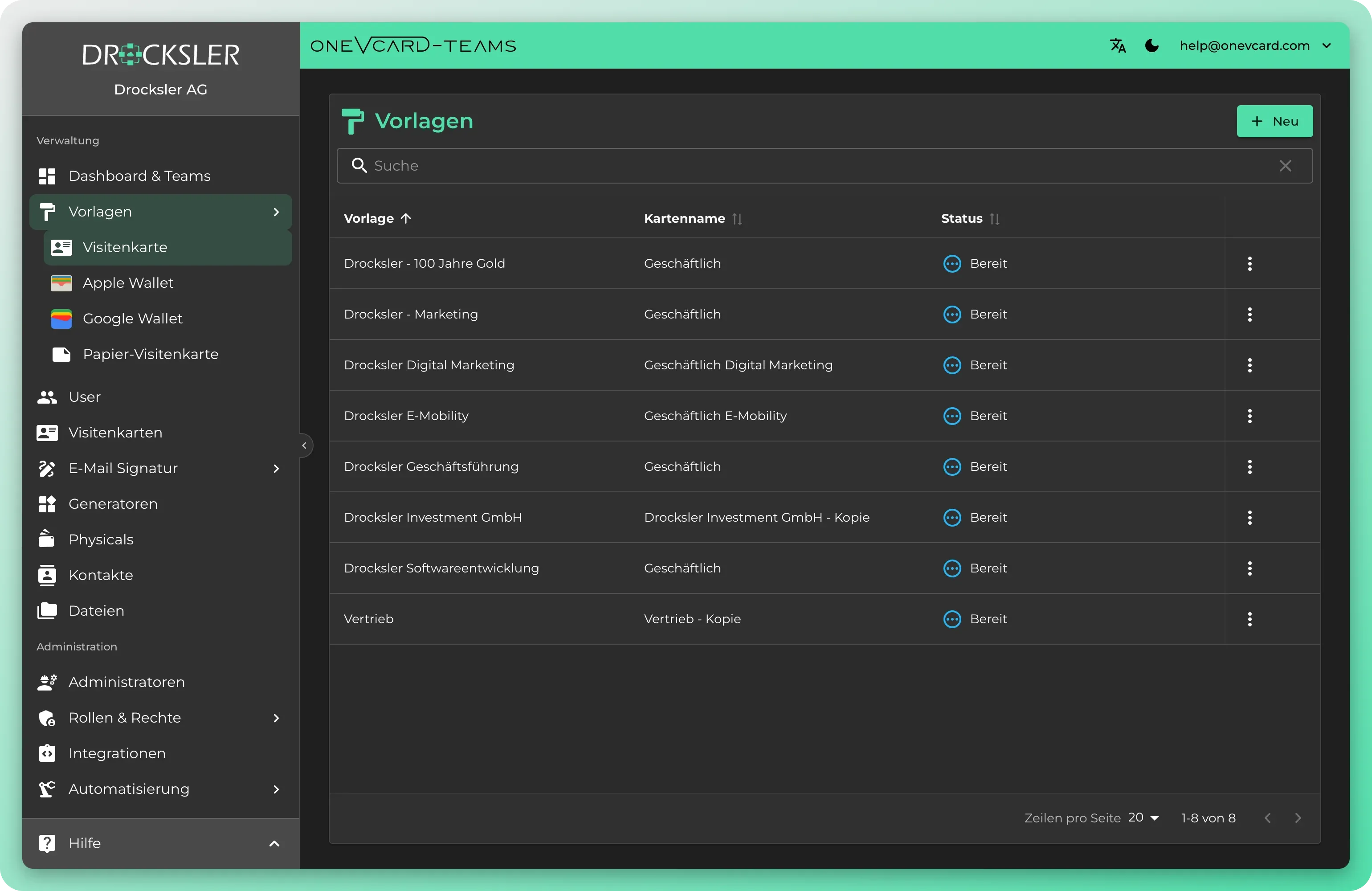Open actions menu for Drocksler - Marketing
This screenshot has width=1372, height=891.
(1249, 315)
